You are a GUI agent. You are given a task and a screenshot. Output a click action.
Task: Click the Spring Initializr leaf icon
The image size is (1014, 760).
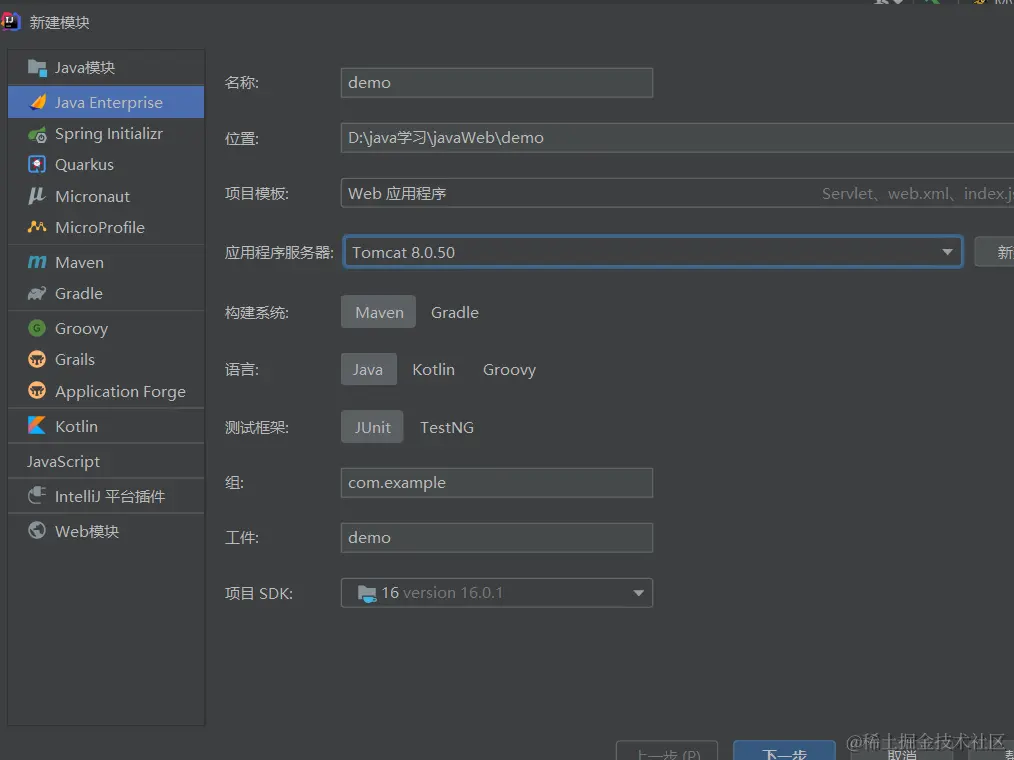(x=37, y=134)
